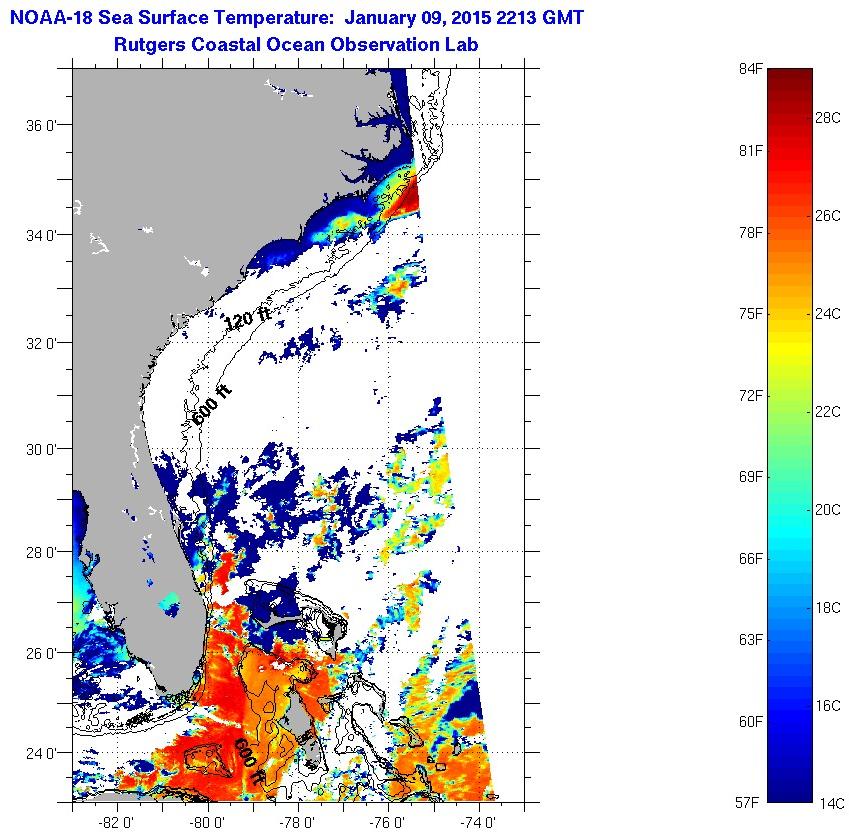Click the '78F' colorbar label
The height and width of the screenshot is (832, 849).
coord(750,233)
